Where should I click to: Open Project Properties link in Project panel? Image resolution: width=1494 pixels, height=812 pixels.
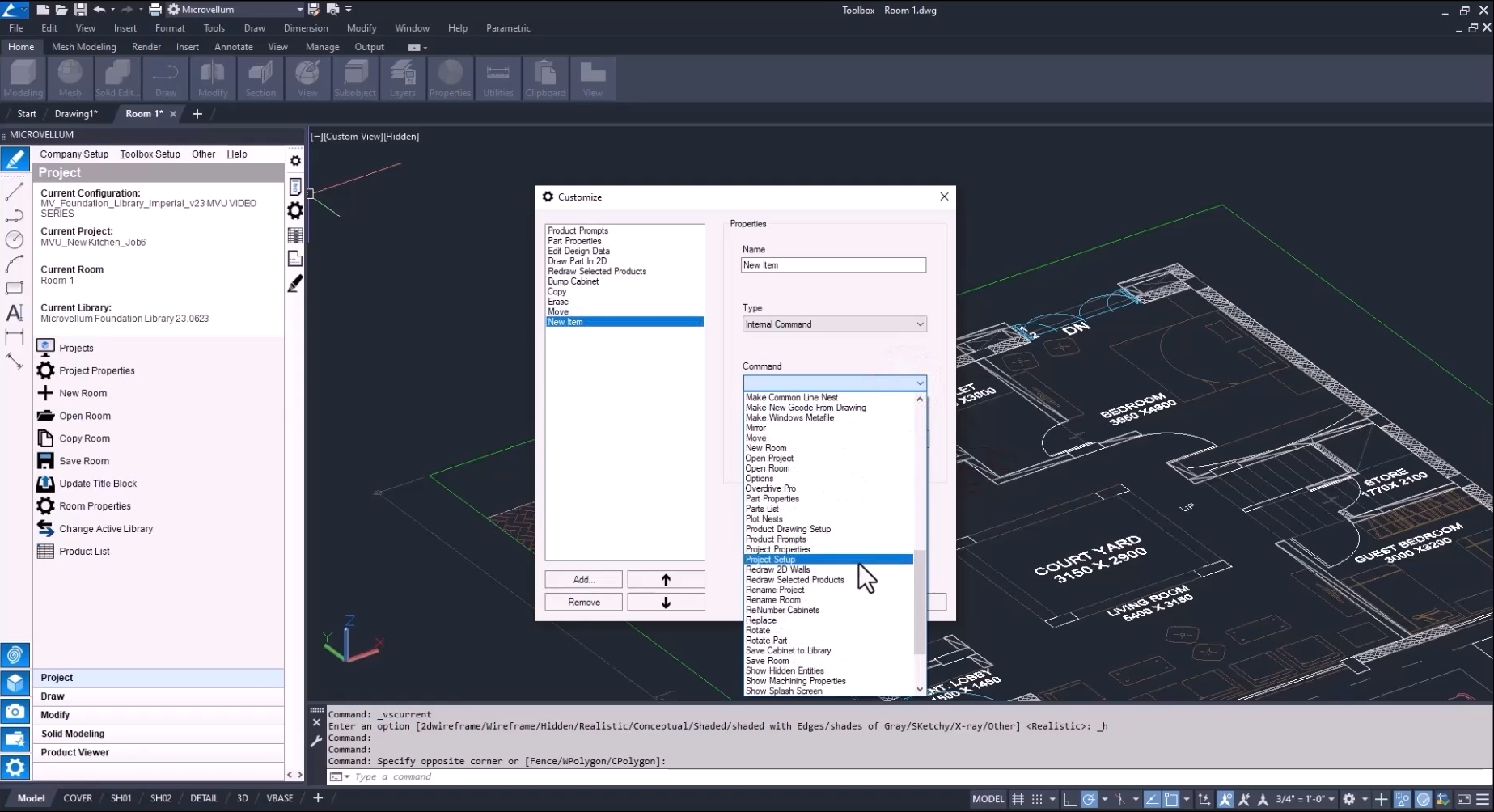tap(96, 370)
